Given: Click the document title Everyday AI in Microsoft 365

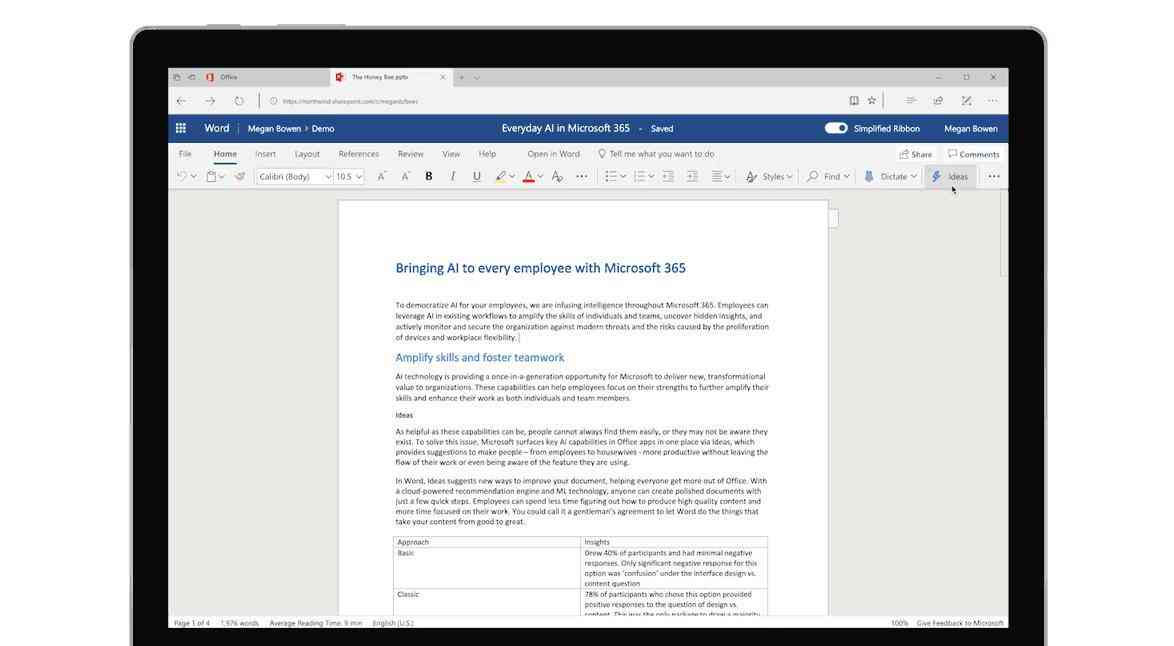Looking at the screenshot, I should (x=565, y=128).
